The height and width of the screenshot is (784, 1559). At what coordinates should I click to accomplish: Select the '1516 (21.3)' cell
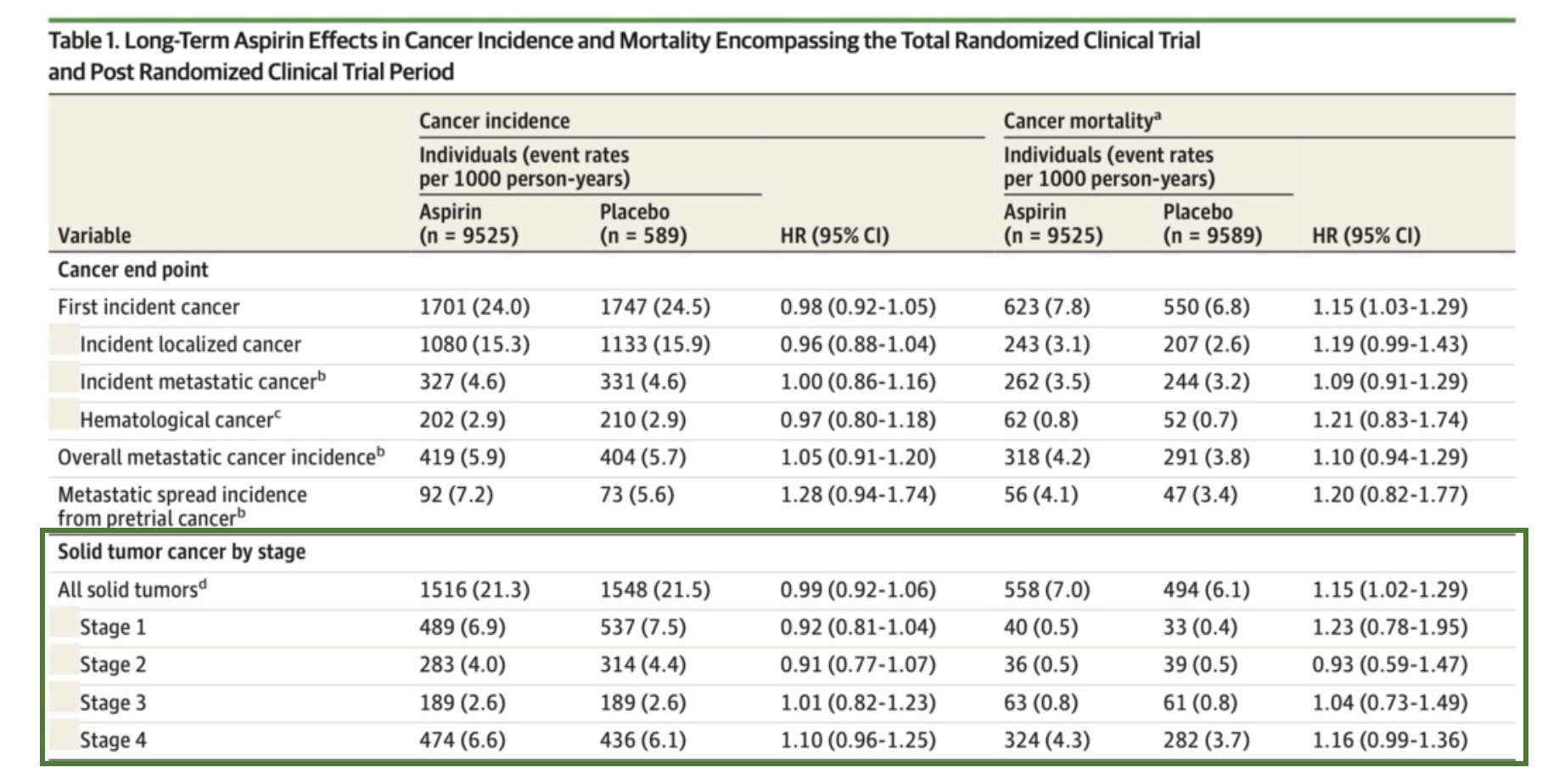(x=474, y=589)
